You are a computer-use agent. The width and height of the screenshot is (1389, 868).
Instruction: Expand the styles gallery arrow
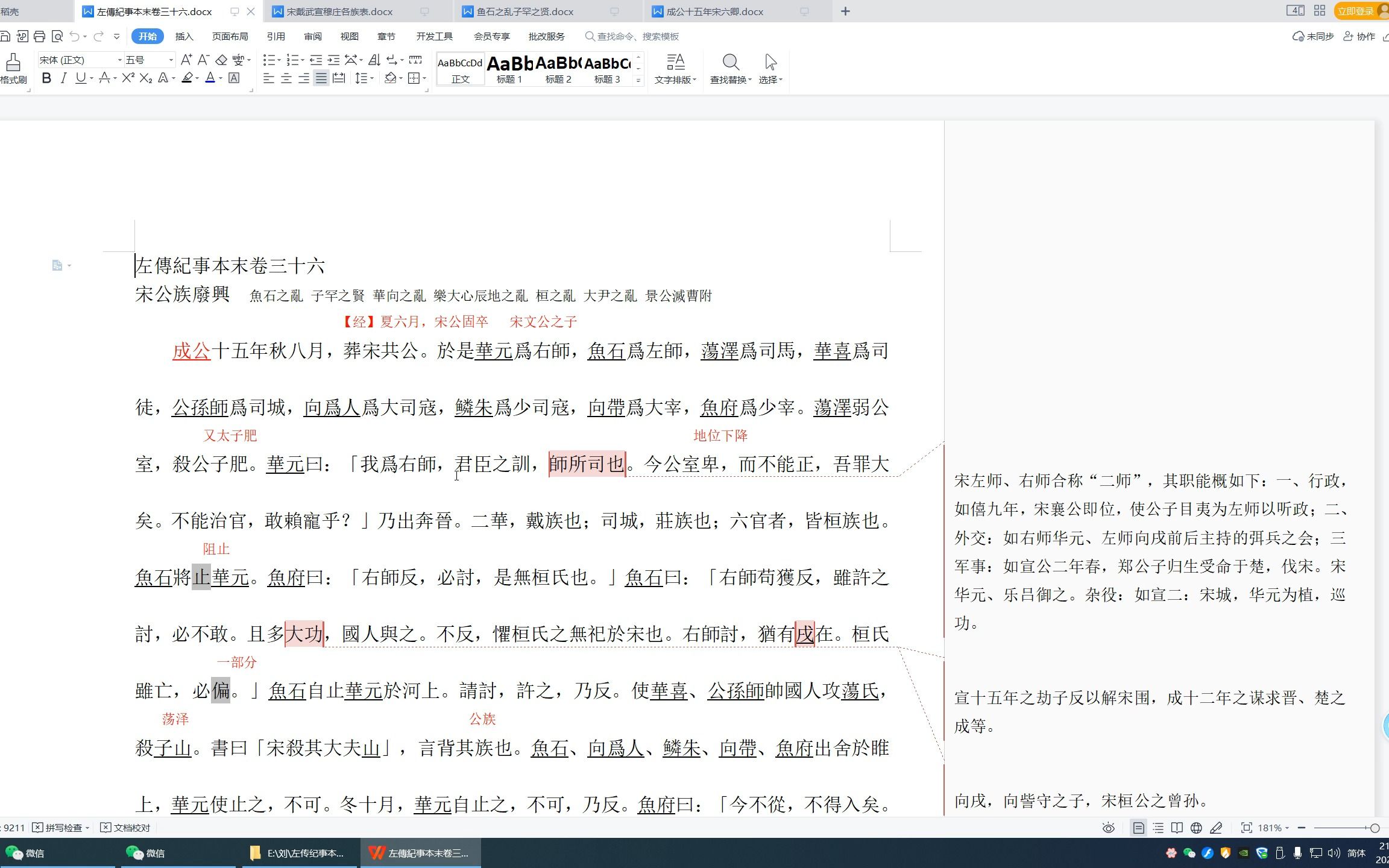point(638,80)
